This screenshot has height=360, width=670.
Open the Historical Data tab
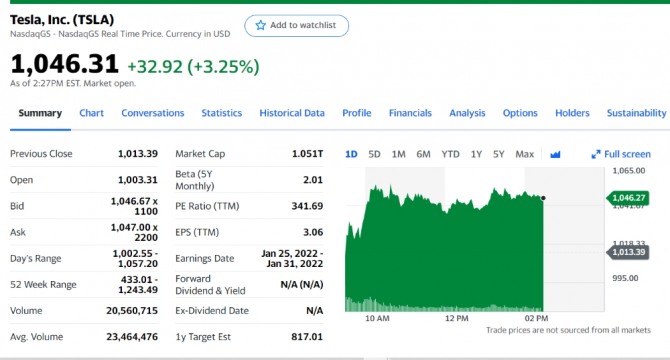point(292,113)
